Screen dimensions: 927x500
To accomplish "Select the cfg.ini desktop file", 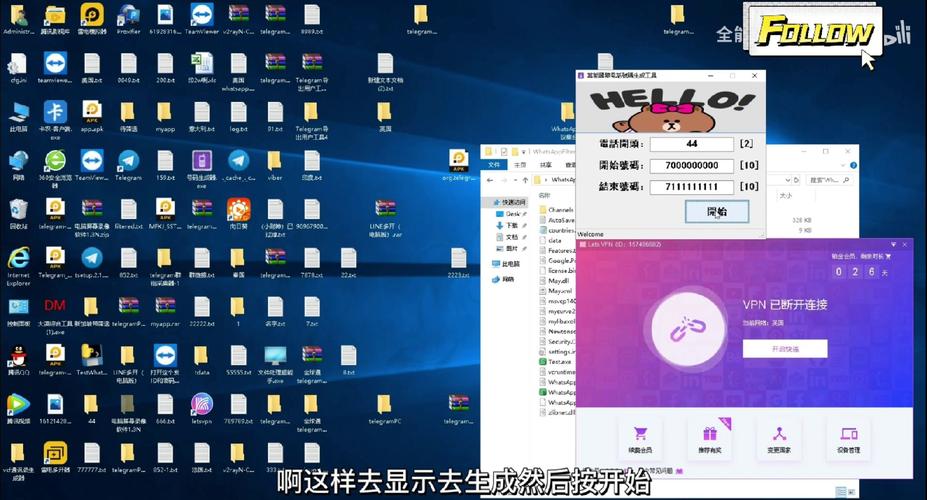I will (18, 69).
